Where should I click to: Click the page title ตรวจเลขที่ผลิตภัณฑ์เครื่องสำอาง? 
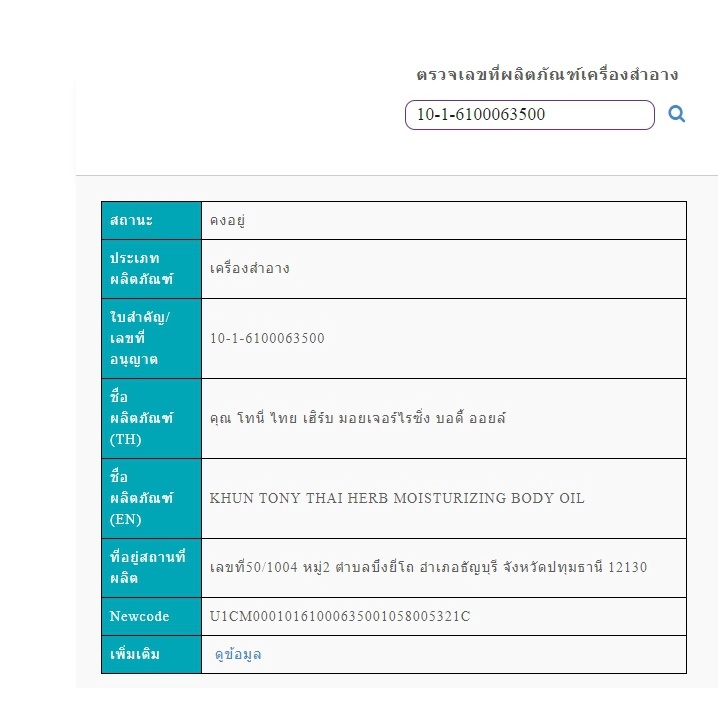point(547,75)
